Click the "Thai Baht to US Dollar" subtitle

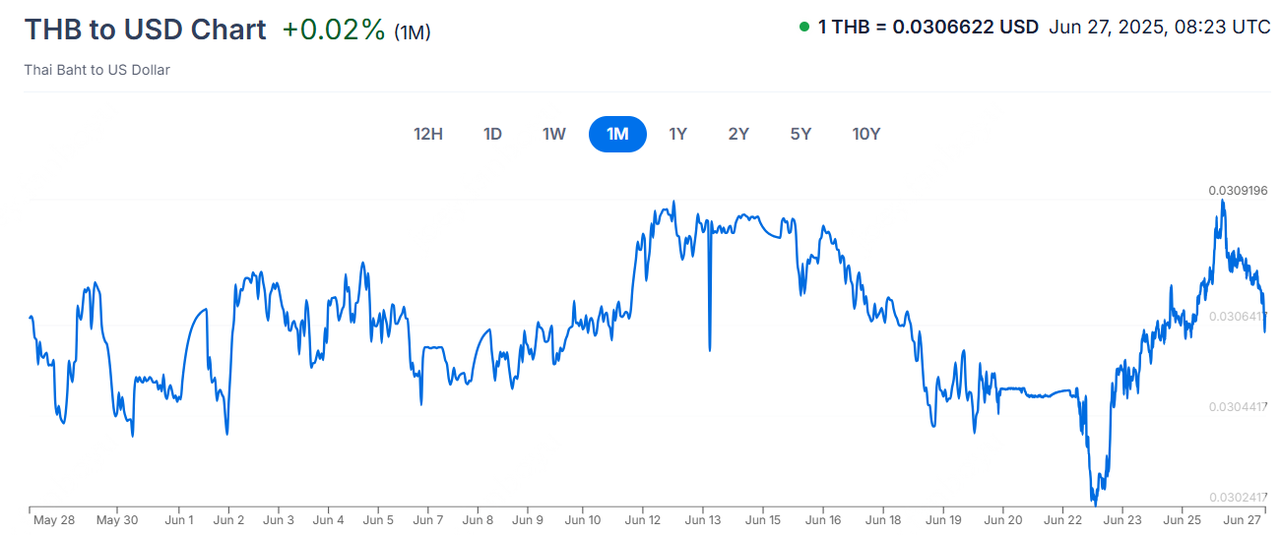click(x=97, y=70)
